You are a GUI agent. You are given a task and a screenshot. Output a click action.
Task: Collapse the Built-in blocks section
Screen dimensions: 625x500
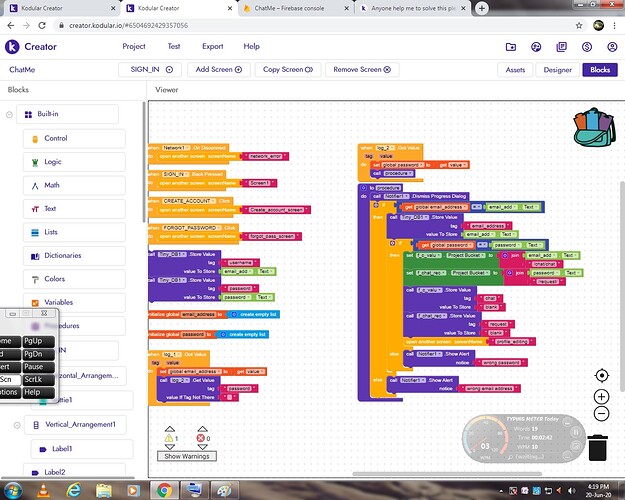pos(9,115)
